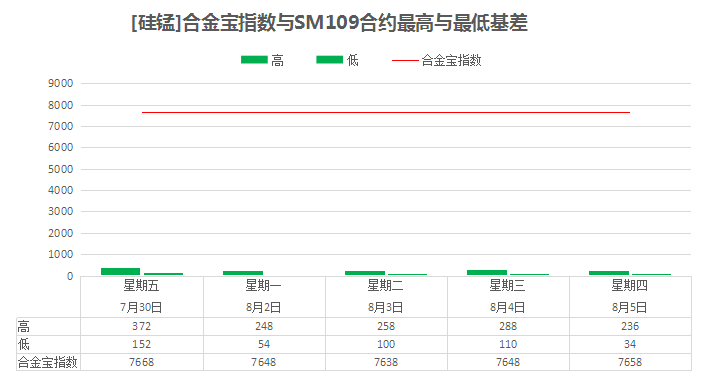
Task: Click the red 合金宝指数 legend line
Action: tap(405, 60)
